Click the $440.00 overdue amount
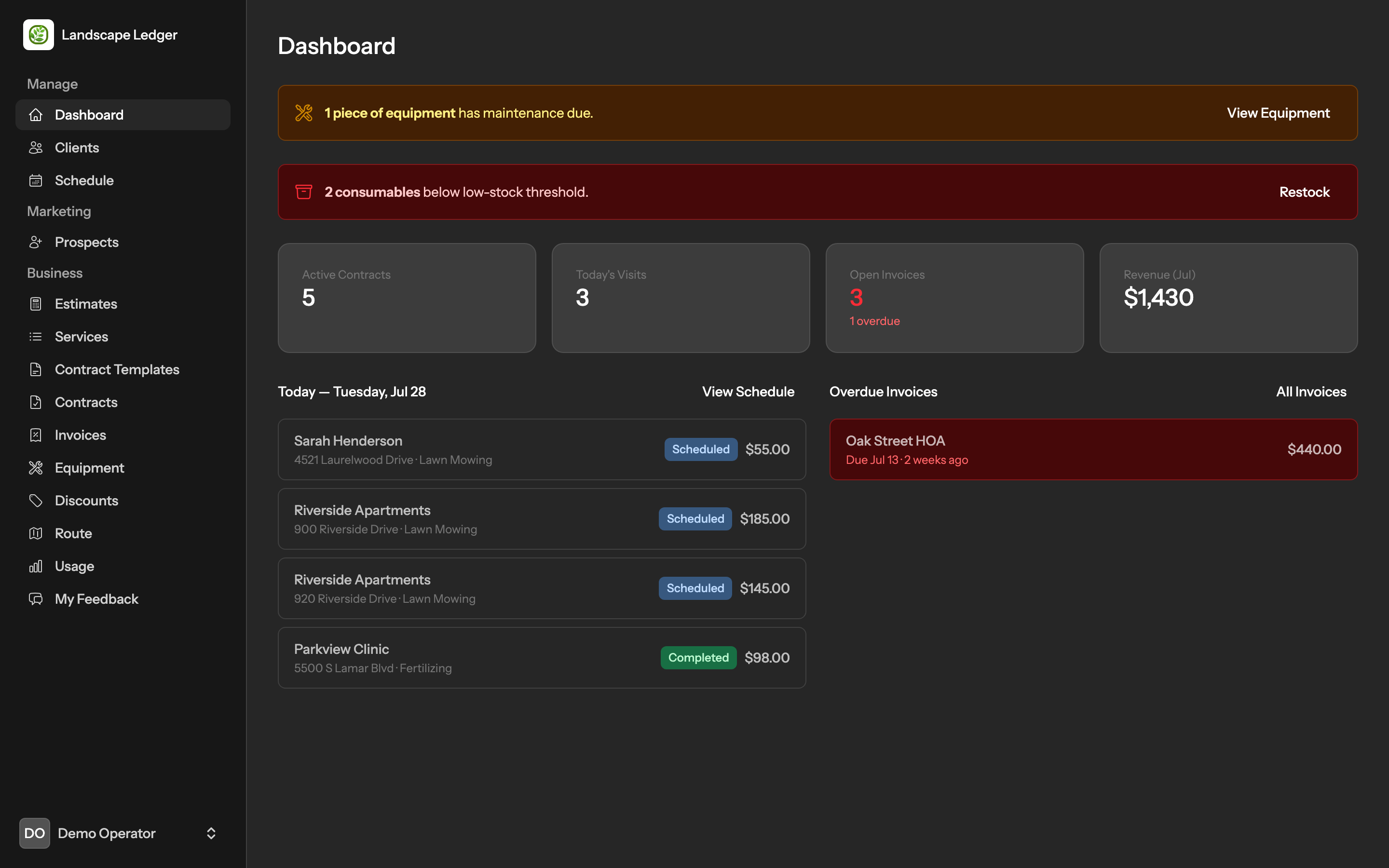The height and width of the screenshot is (868, 1389). (1314, 449)
